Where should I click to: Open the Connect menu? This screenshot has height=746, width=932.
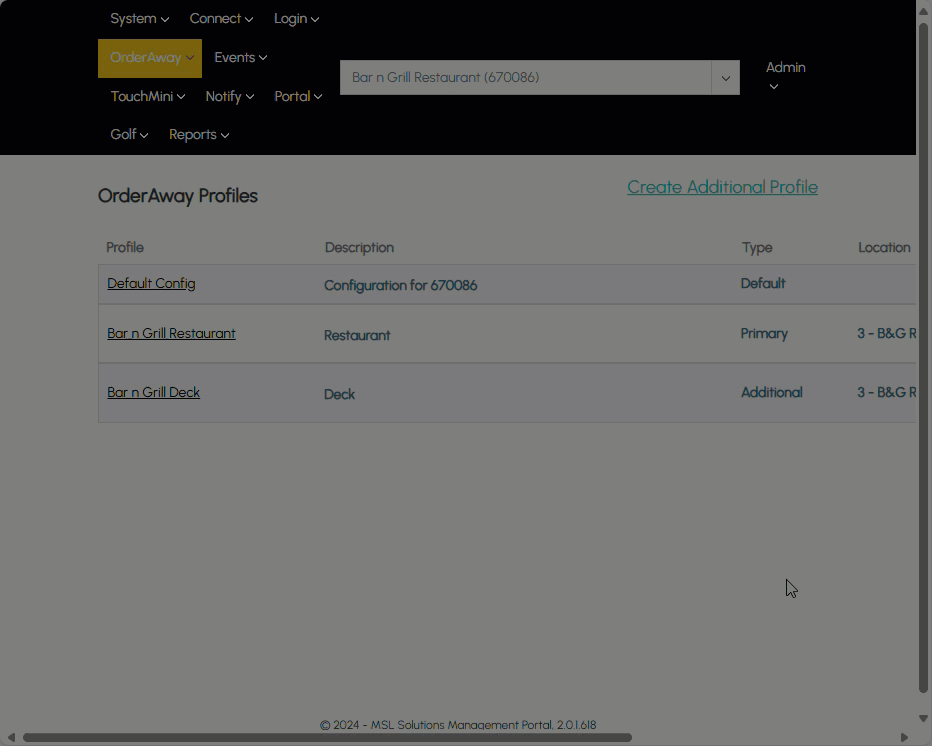pyautogui.click(x=221, y=19)
